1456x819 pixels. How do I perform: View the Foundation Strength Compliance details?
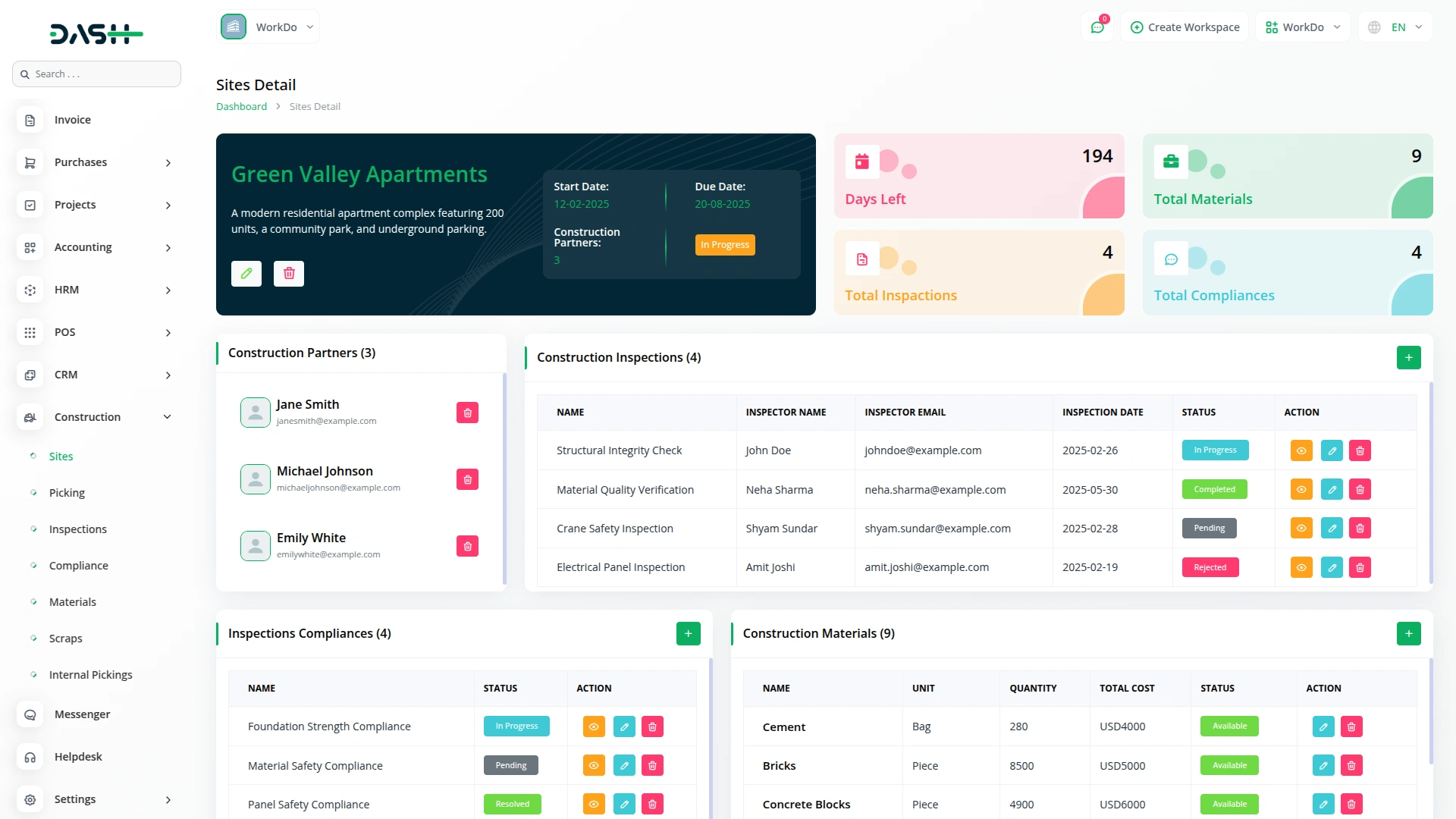(594, 727)
